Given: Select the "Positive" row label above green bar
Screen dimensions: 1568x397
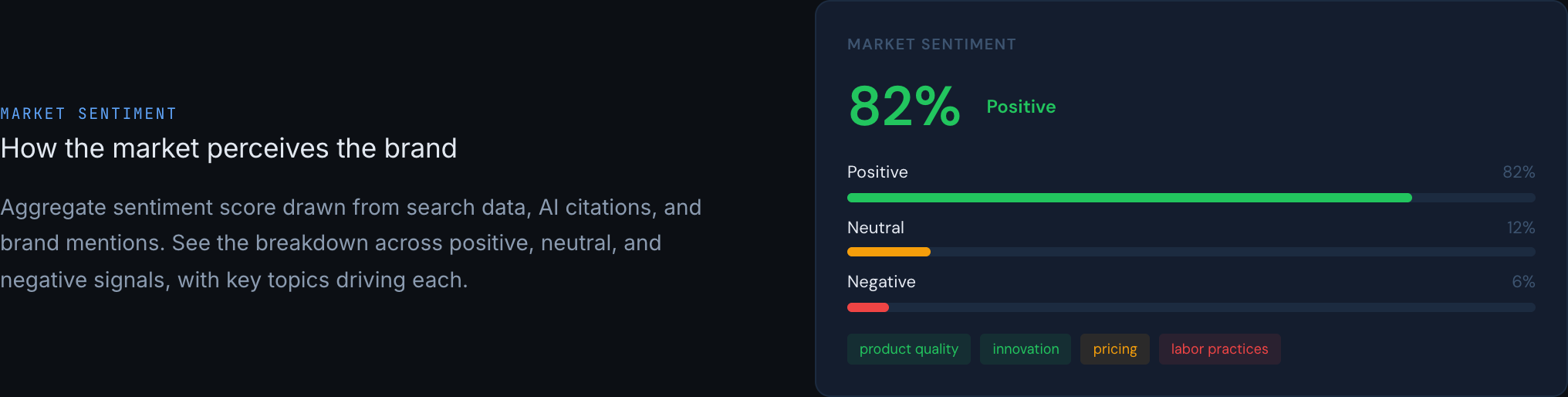Looking at the screenshot, I should coord(877,172).
